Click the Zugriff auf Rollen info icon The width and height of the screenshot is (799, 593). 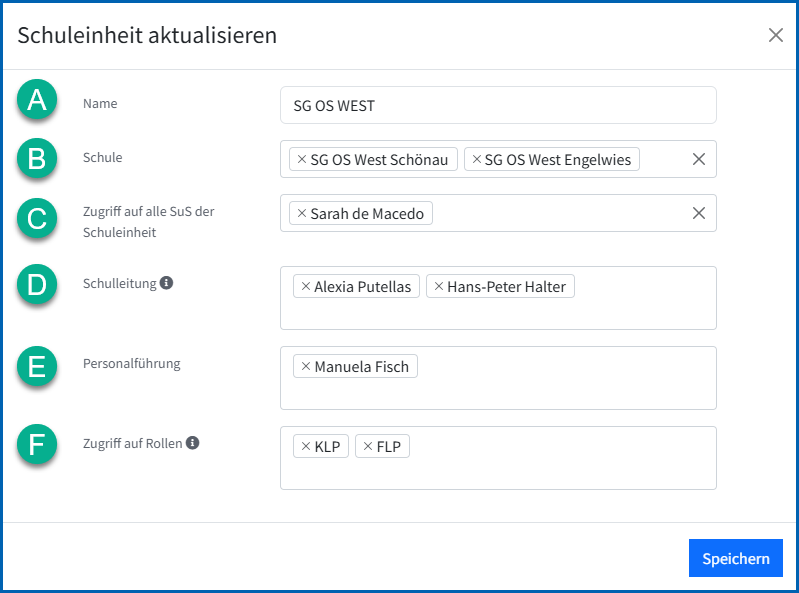192,443
